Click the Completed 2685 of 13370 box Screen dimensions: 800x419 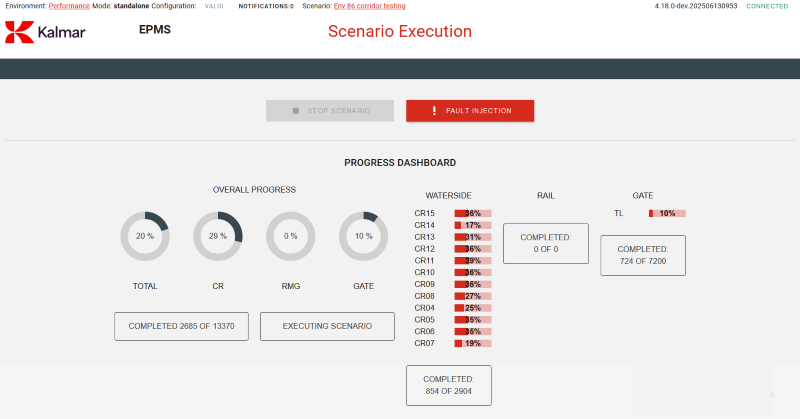click(x=181, y=326)
